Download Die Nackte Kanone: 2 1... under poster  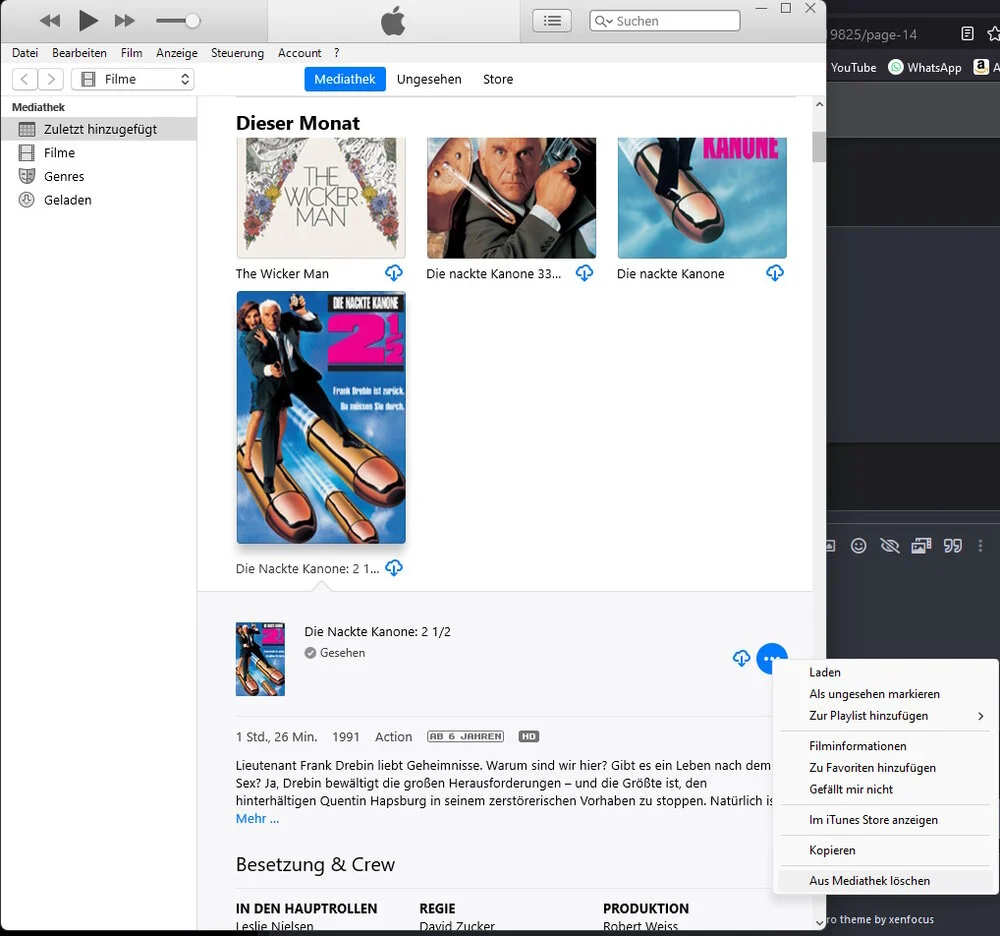(394, 568)
